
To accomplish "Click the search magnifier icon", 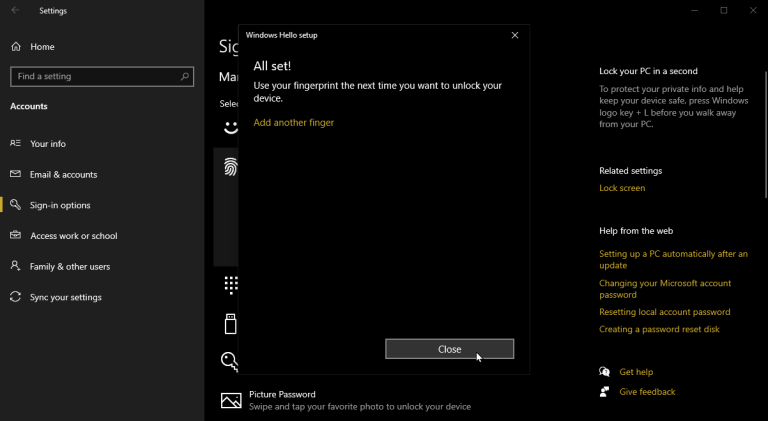I will pos(185,76).
